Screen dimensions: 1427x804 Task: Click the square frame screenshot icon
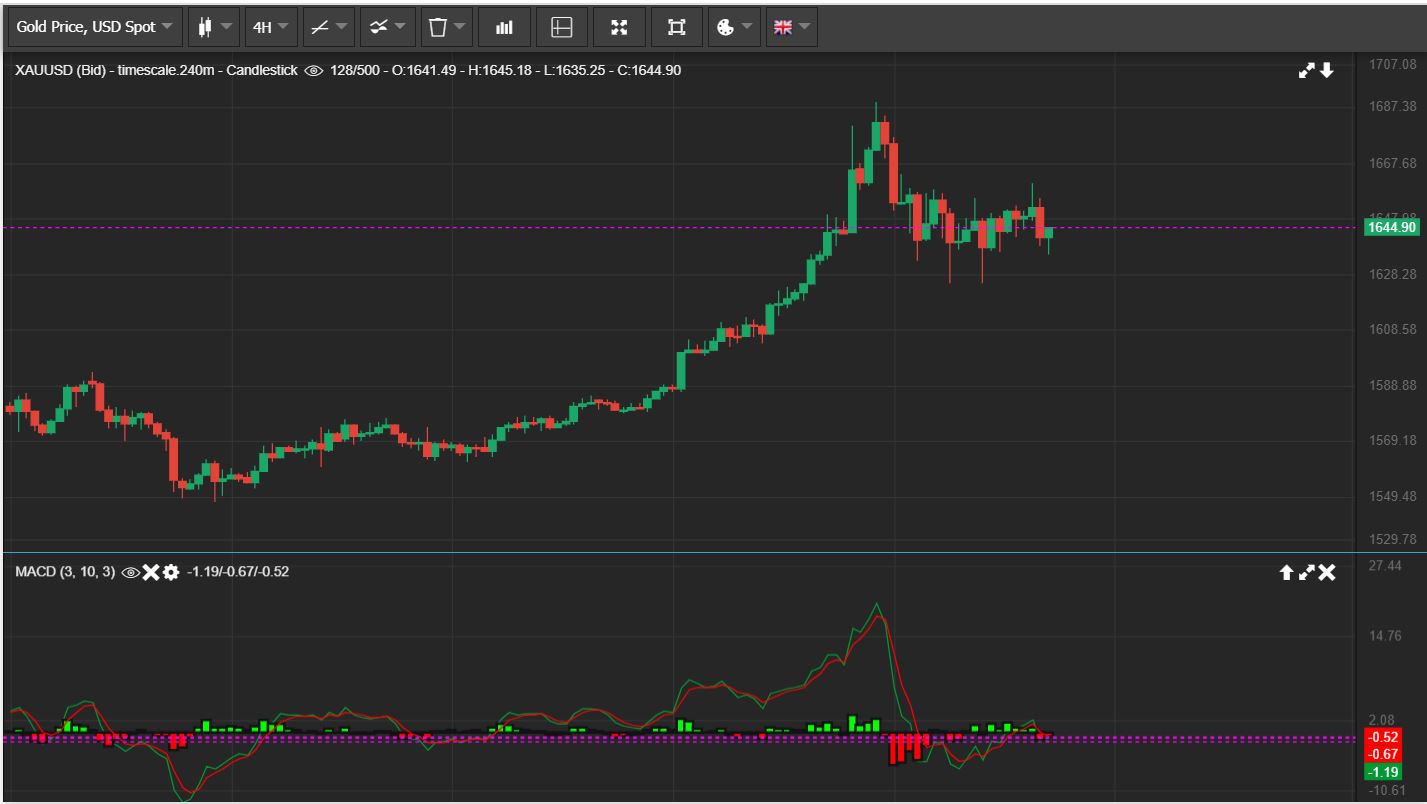[677, 27]
